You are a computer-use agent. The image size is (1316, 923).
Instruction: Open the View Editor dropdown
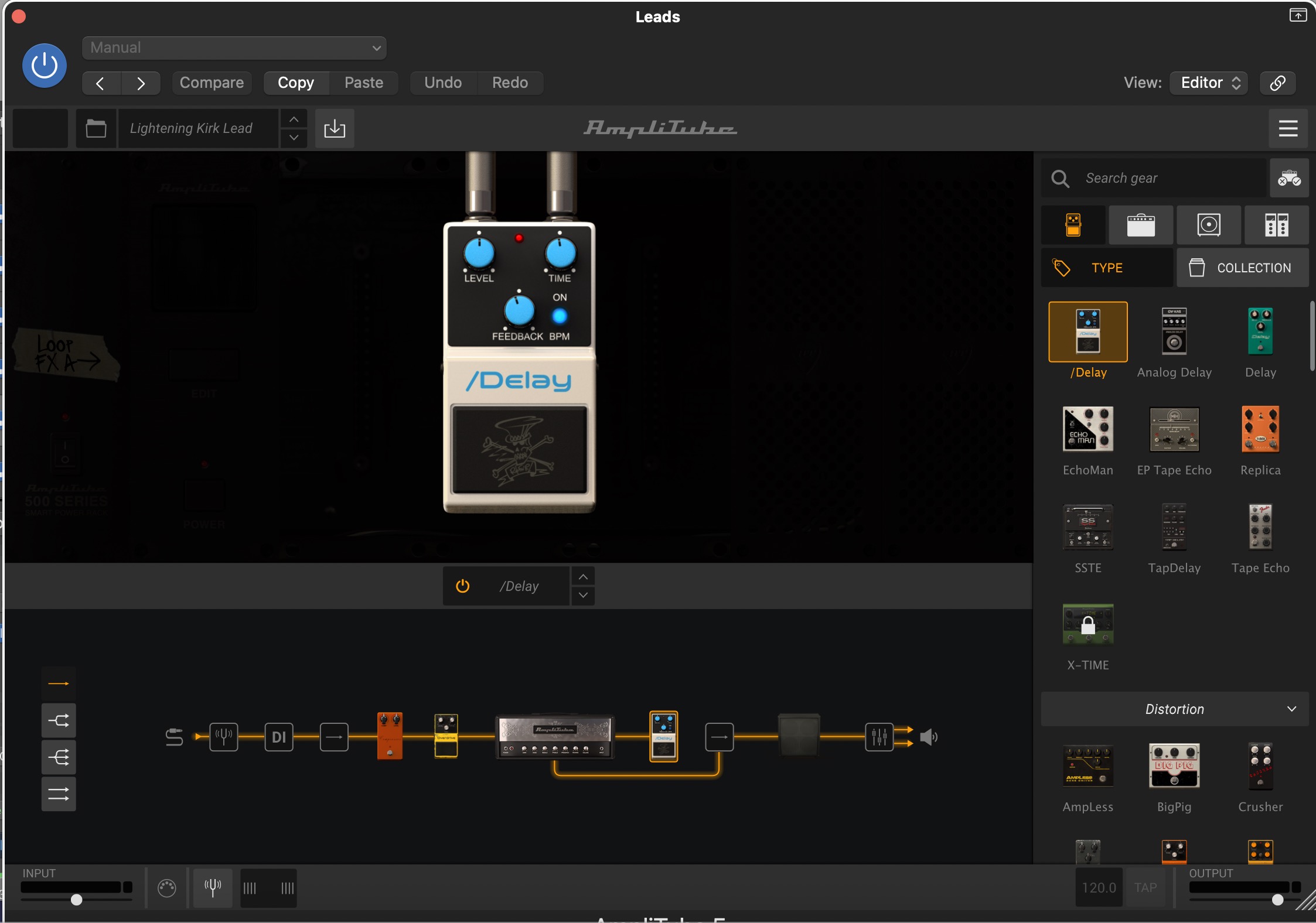coord(1208,83)
